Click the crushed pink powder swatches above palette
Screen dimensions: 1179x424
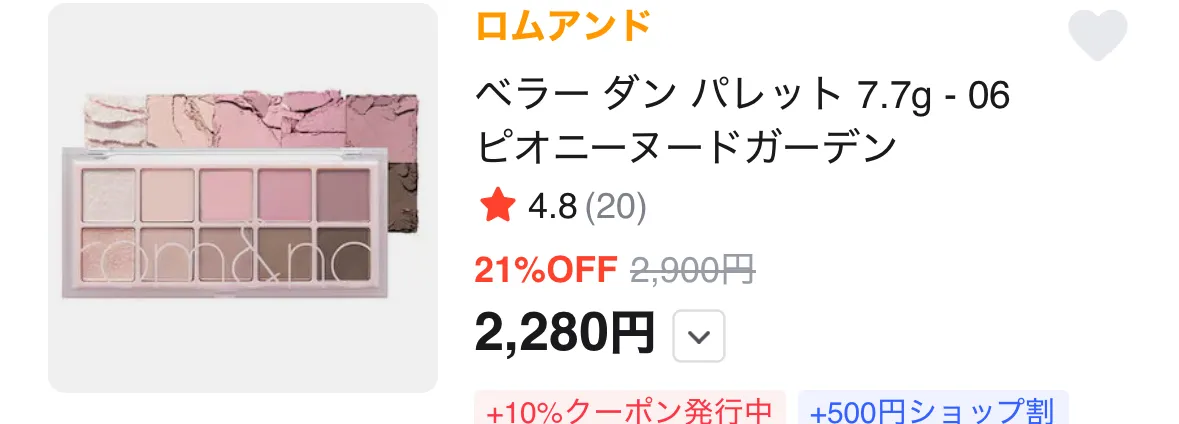coord(252,120)
